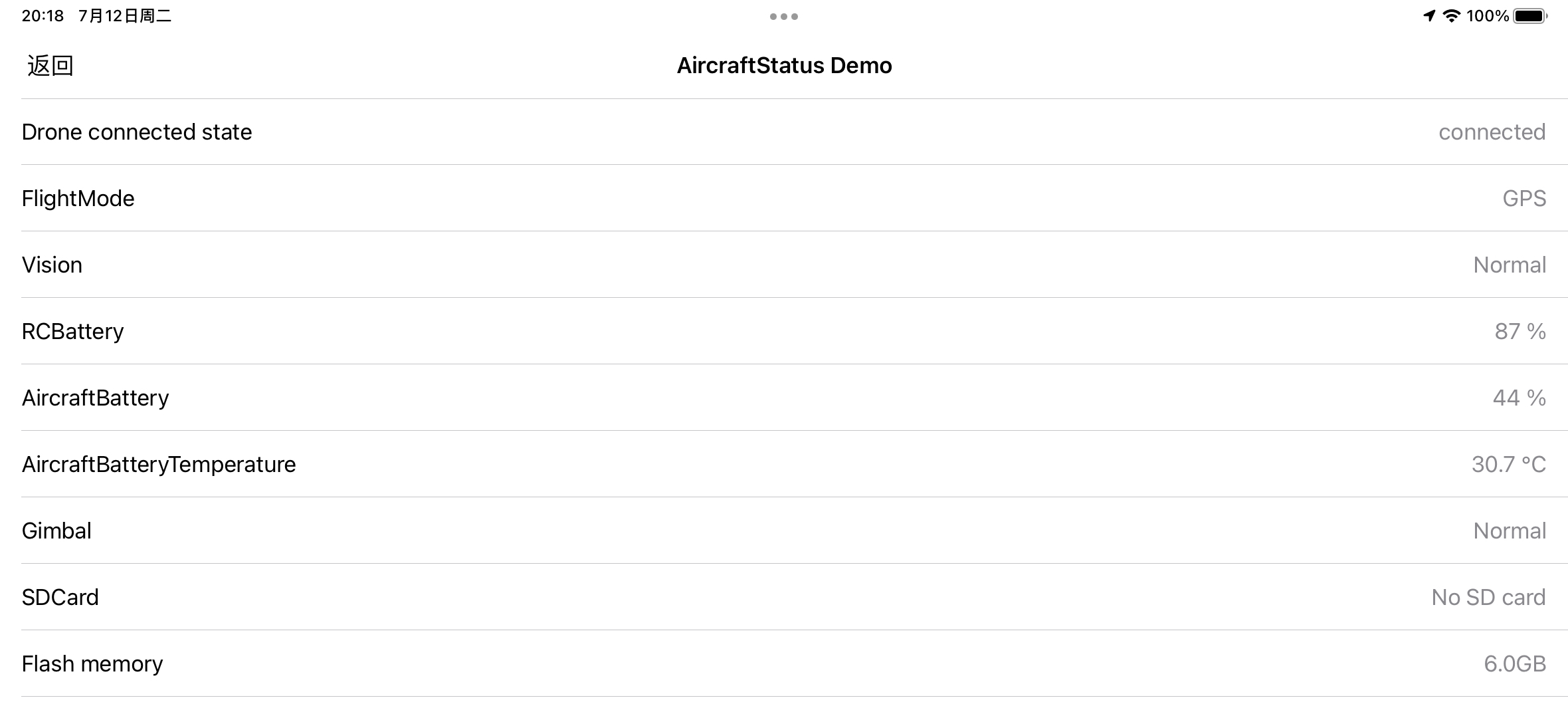
Task: Select the SDCard row
Action: [x=795, y=597]
